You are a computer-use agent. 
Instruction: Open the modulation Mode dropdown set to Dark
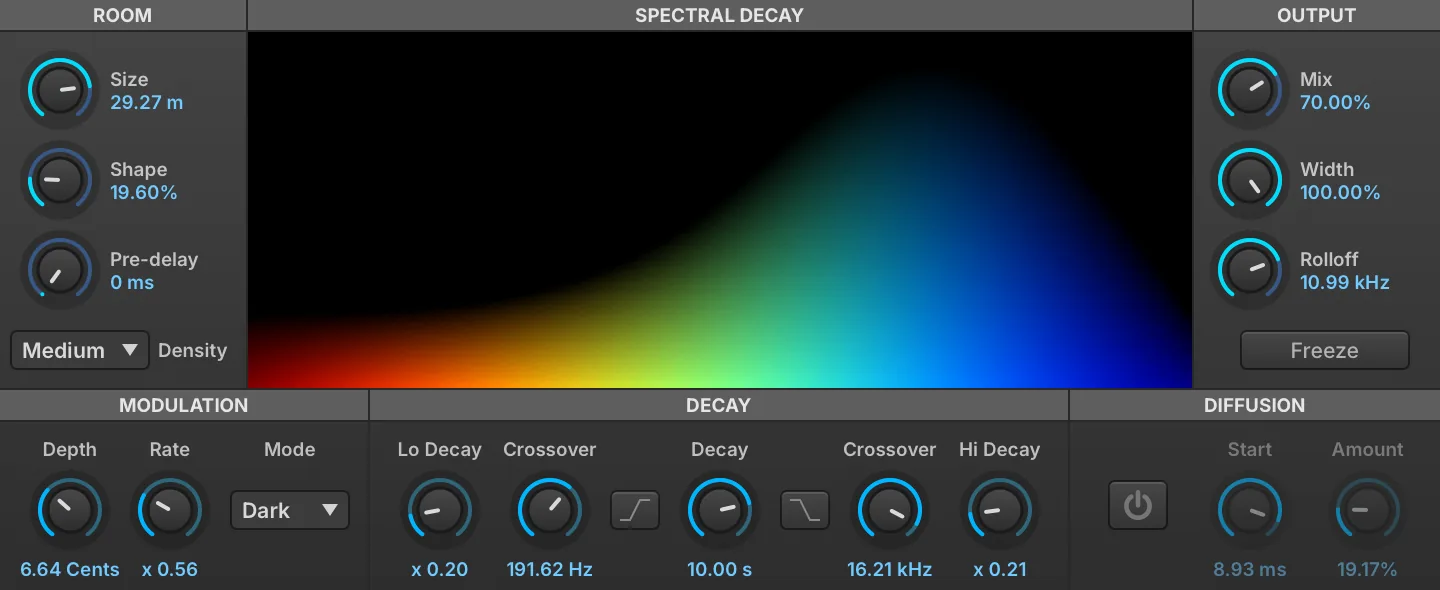coord(290,510)
